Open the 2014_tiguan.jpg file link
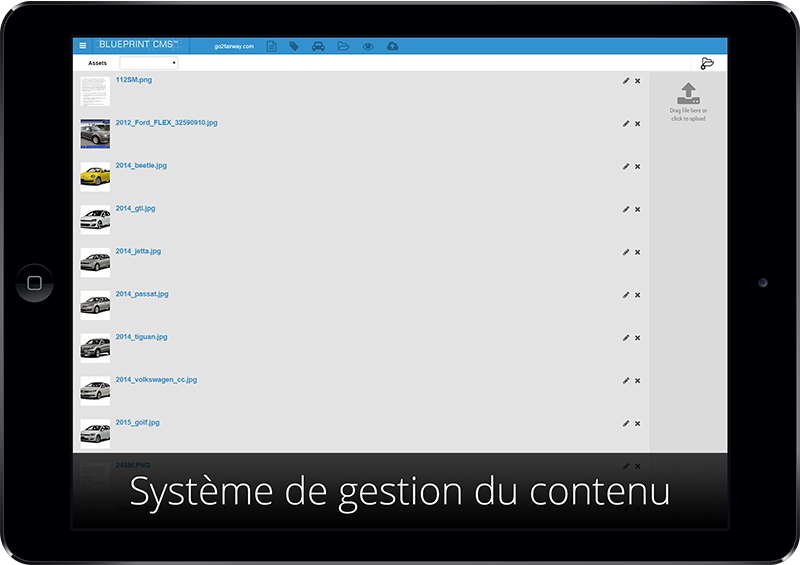 [x=141, y=337]
